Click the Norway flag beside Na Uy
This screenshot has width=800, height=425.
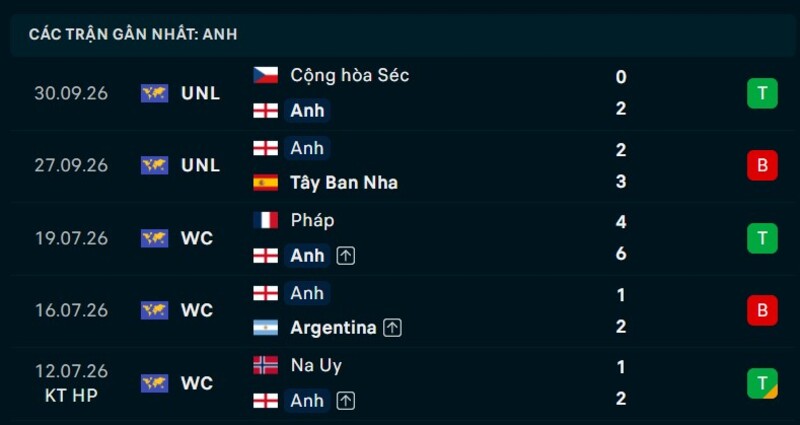(265, 365)
